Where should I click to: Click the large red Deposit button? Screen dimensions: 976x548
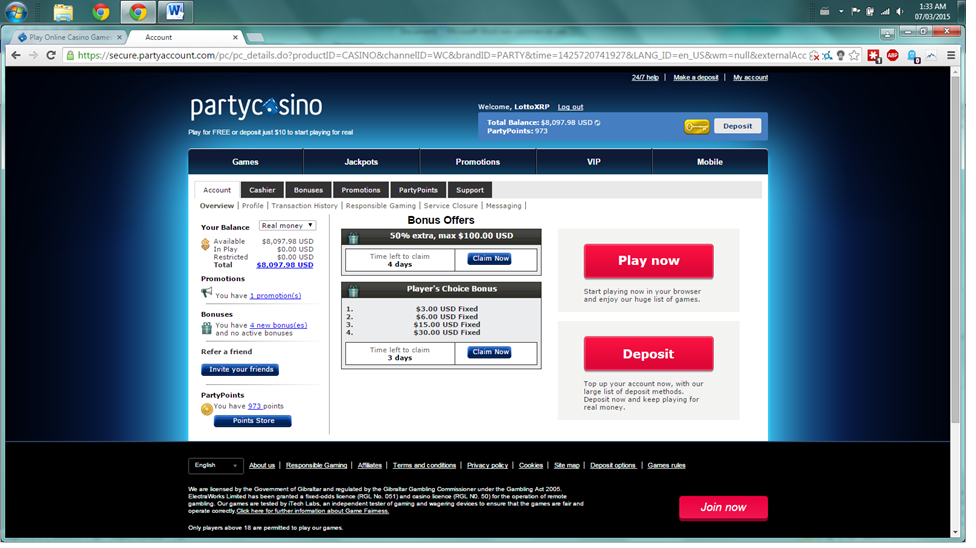(648, 354)
